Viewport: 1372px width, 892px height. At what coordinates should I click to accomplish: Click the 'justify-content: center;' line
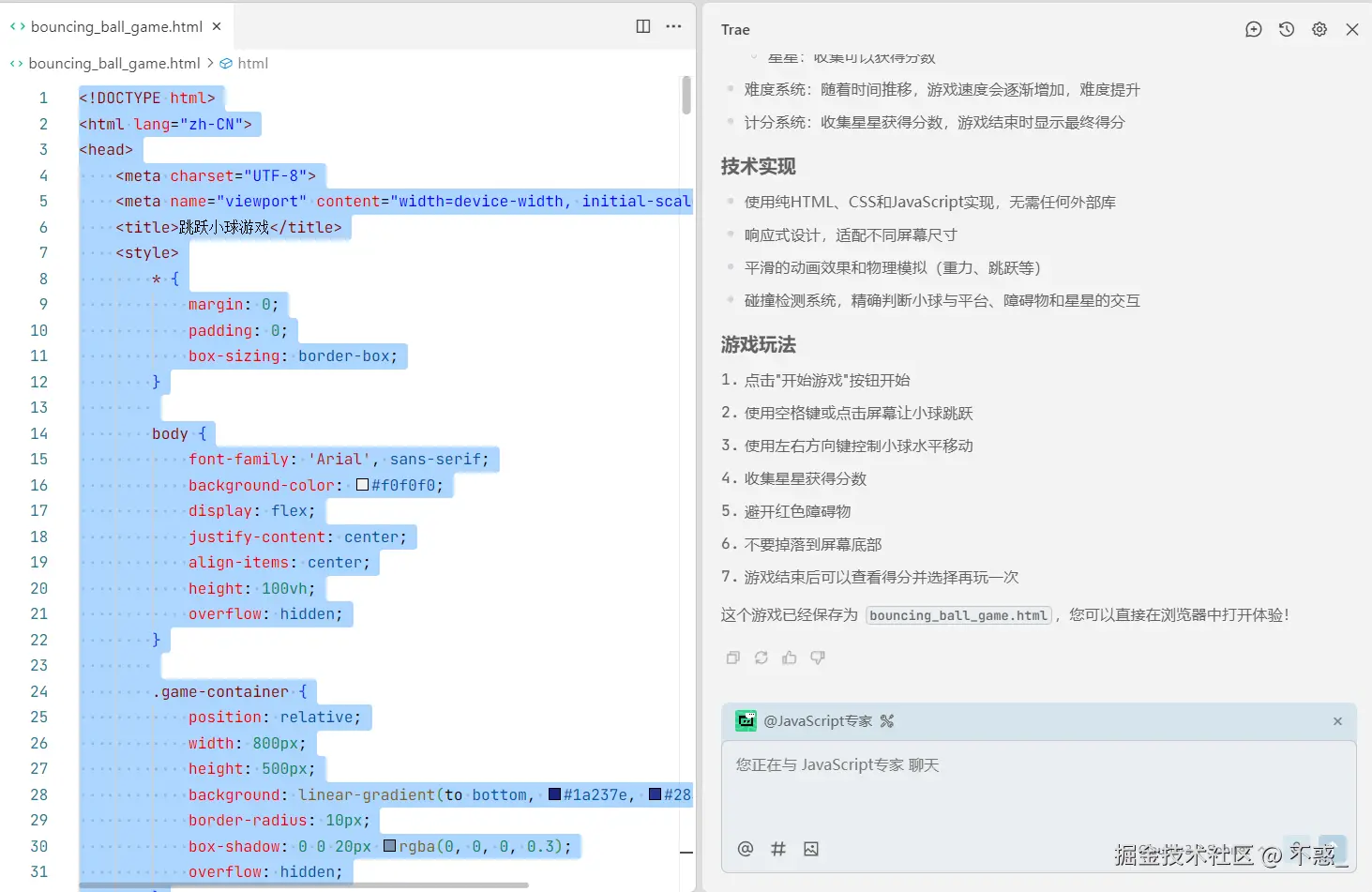pyautogui.click(x=297, y=537)
